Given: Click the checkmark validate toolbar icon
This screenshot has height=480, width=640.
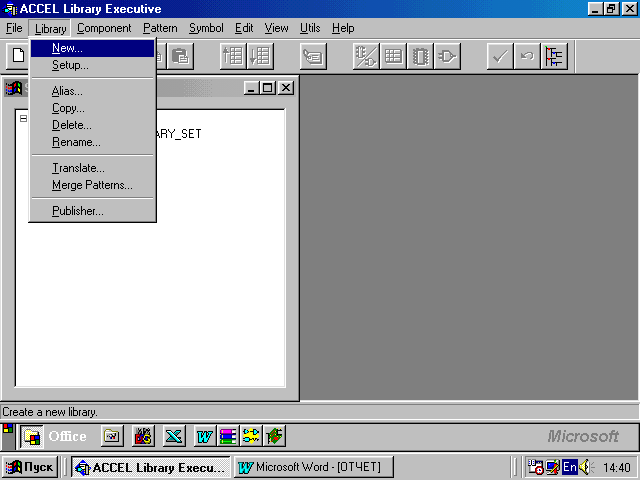Looking at the screenshot, I should [500, 56].
